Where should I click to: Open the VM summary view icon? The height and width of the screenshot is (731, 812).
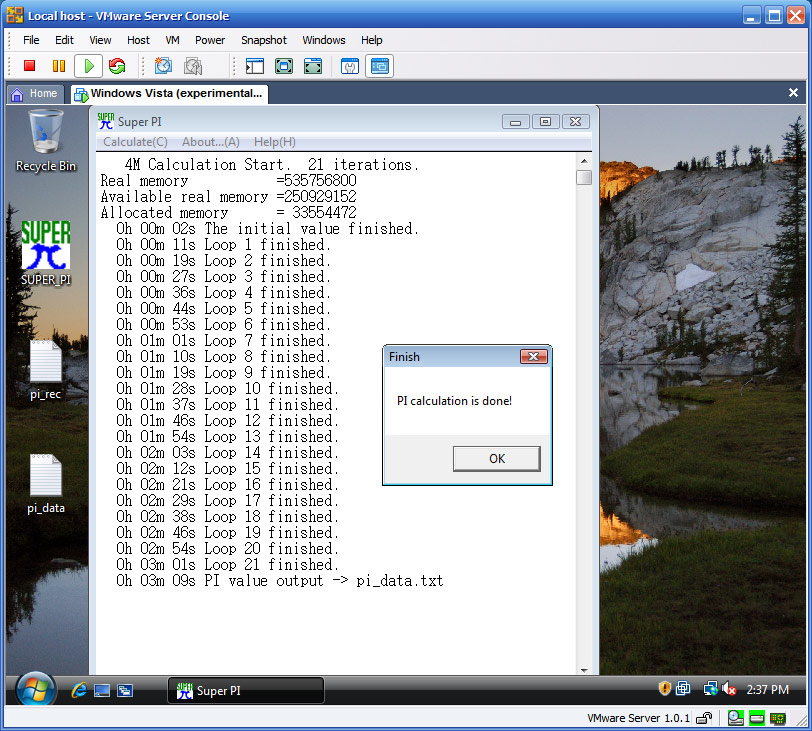tap(350, 66)
